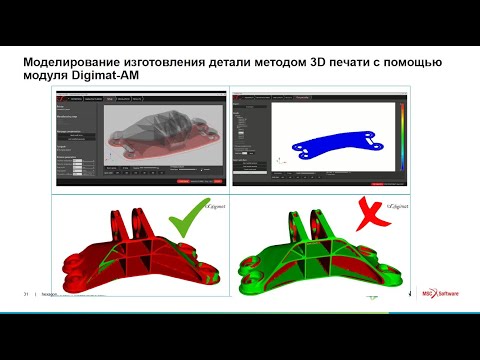Select the highlighted active tab in left Digimat window

pyautogui.click(x=109, y=99)
